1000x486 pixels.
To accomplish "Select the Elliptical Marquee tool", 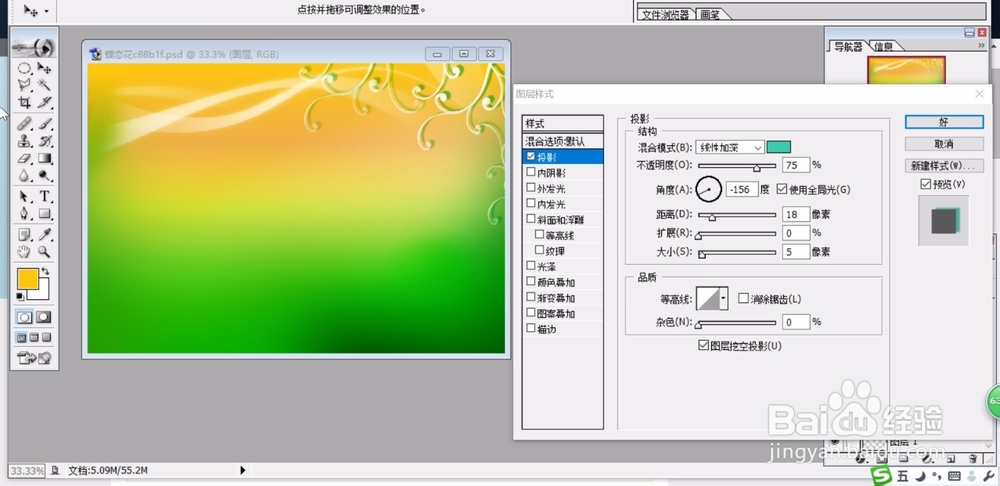I will (x=24, y=68).
